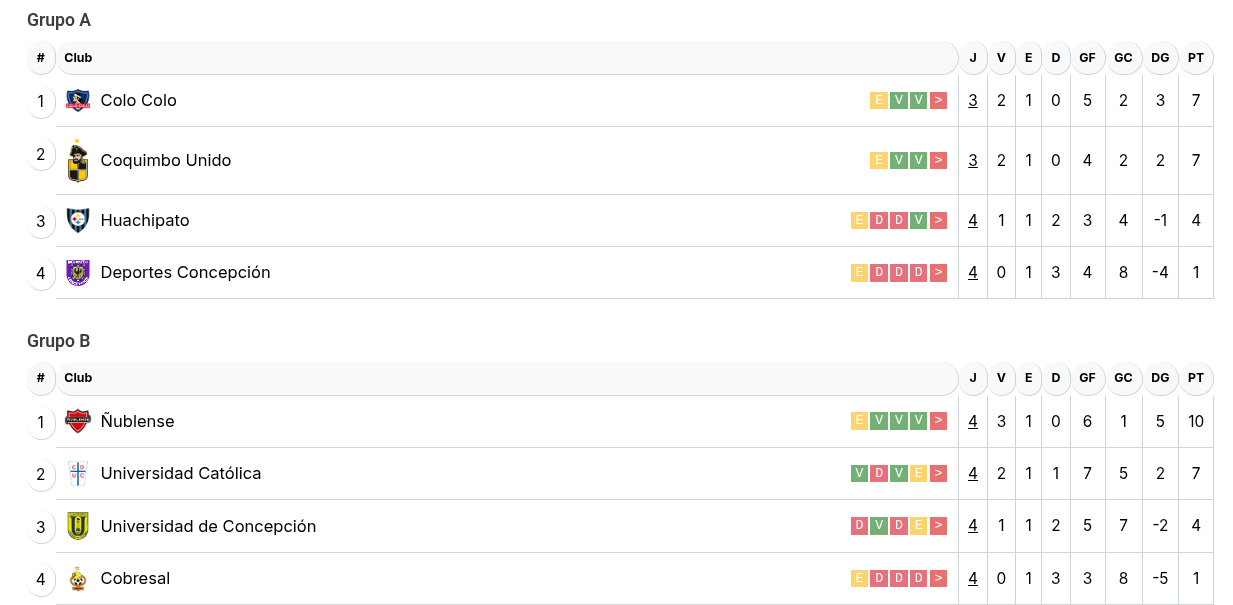Open next match arrow for Deportes Concepción

[x=938, y=272]
